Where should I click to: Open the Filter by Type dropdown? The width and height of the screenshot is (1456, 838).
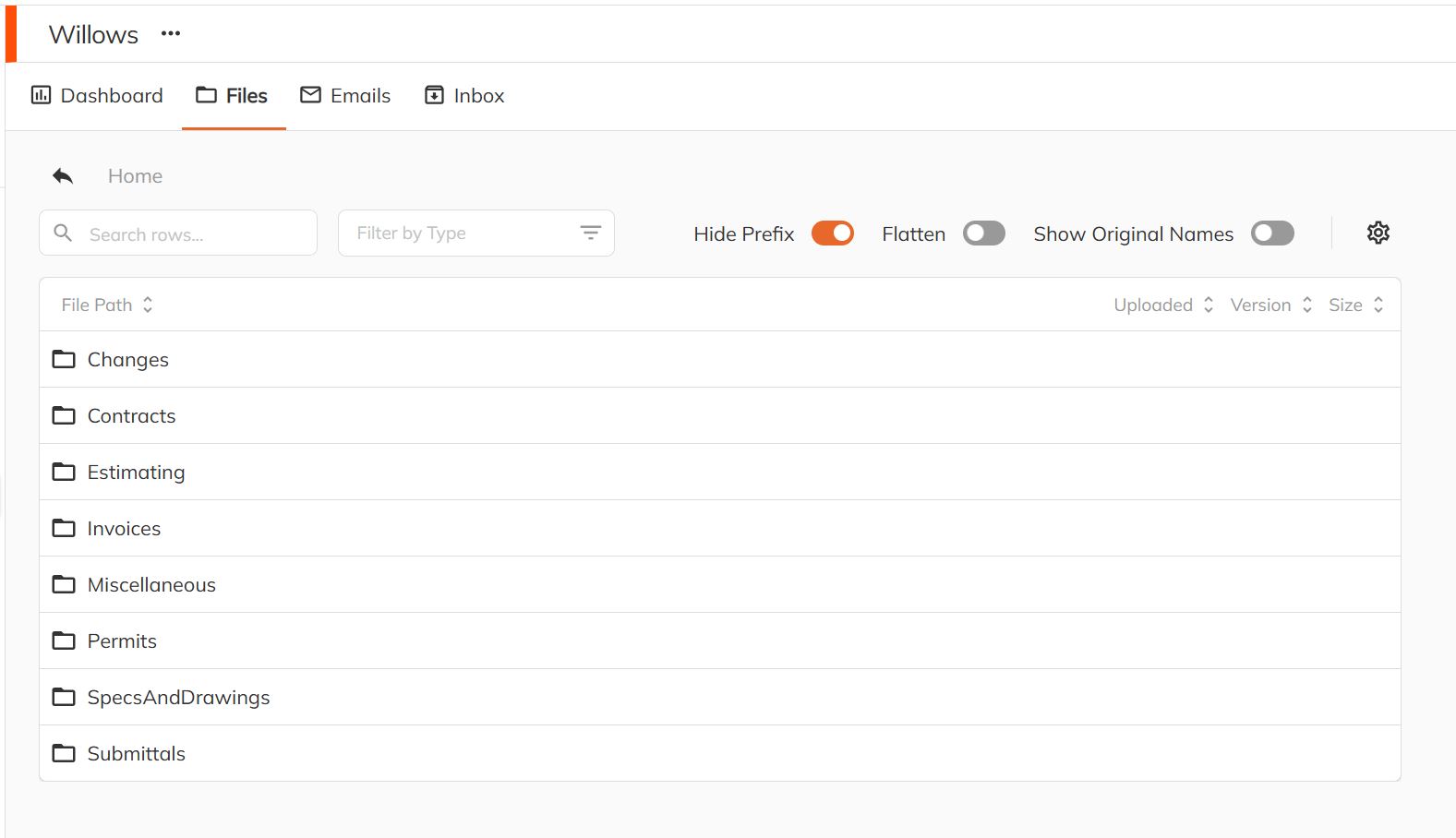(x=462, y=233)
